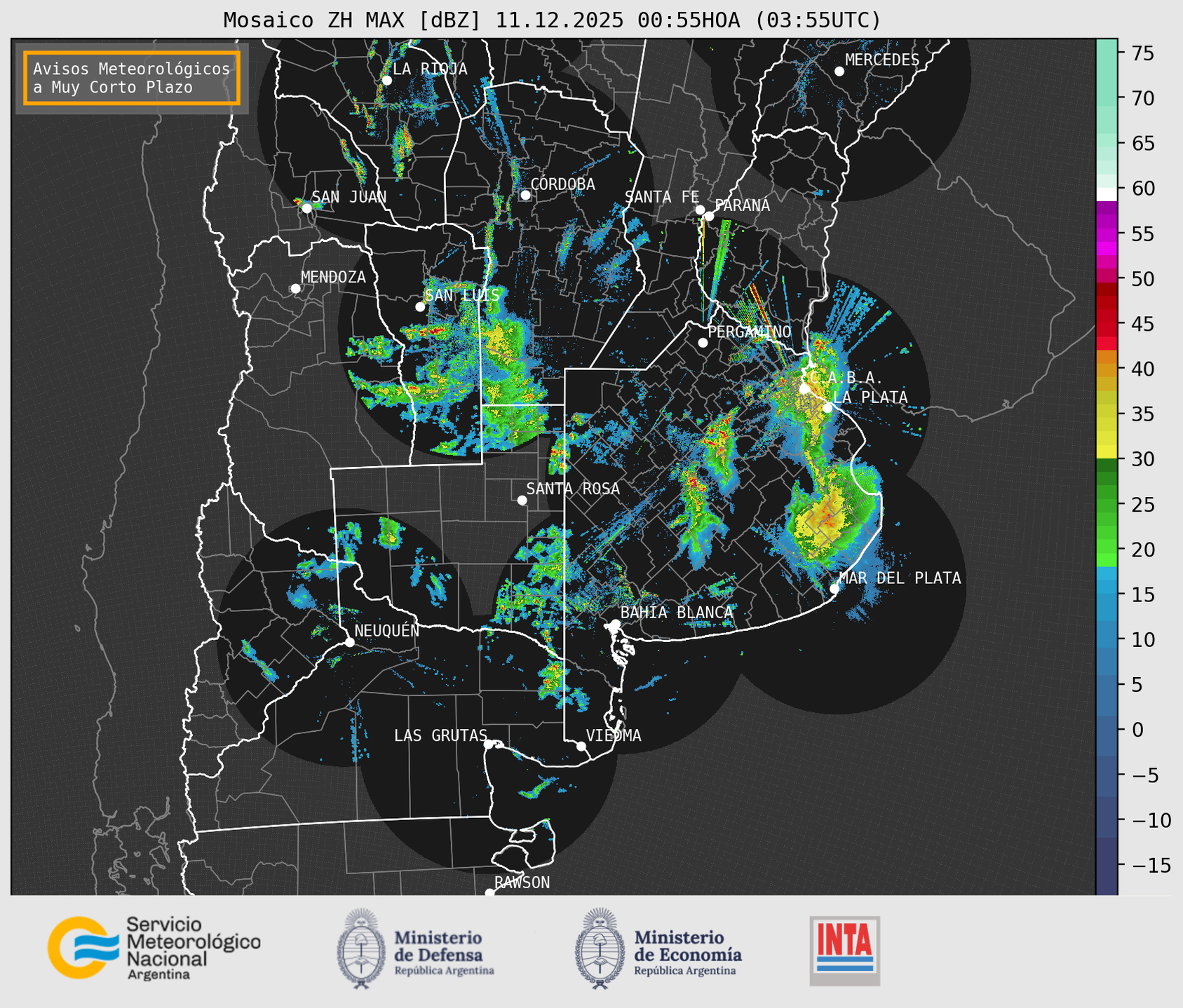
Task: Click the PERGAMINO city marker dot
Action: click(703, 343)
